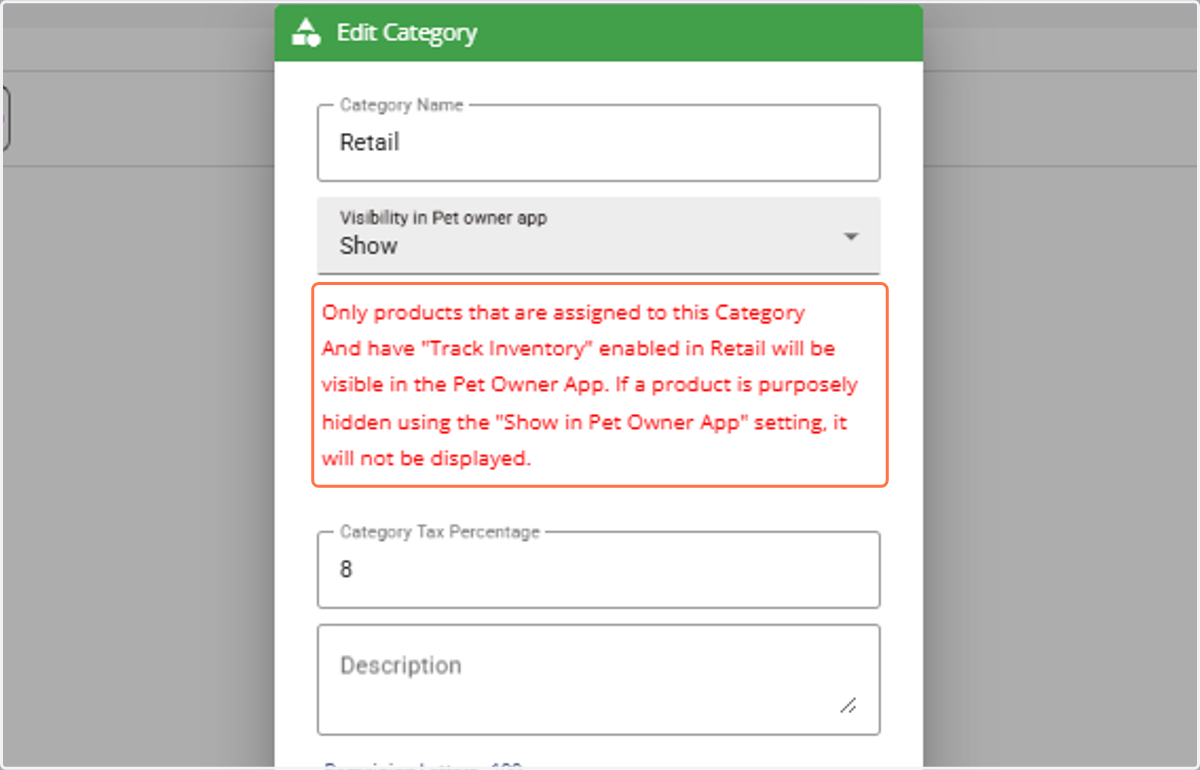The width and height of the screenshot is (1200, 770).
Task: Click the Category Tax Percentage field
Action: (x=599, y=570)
